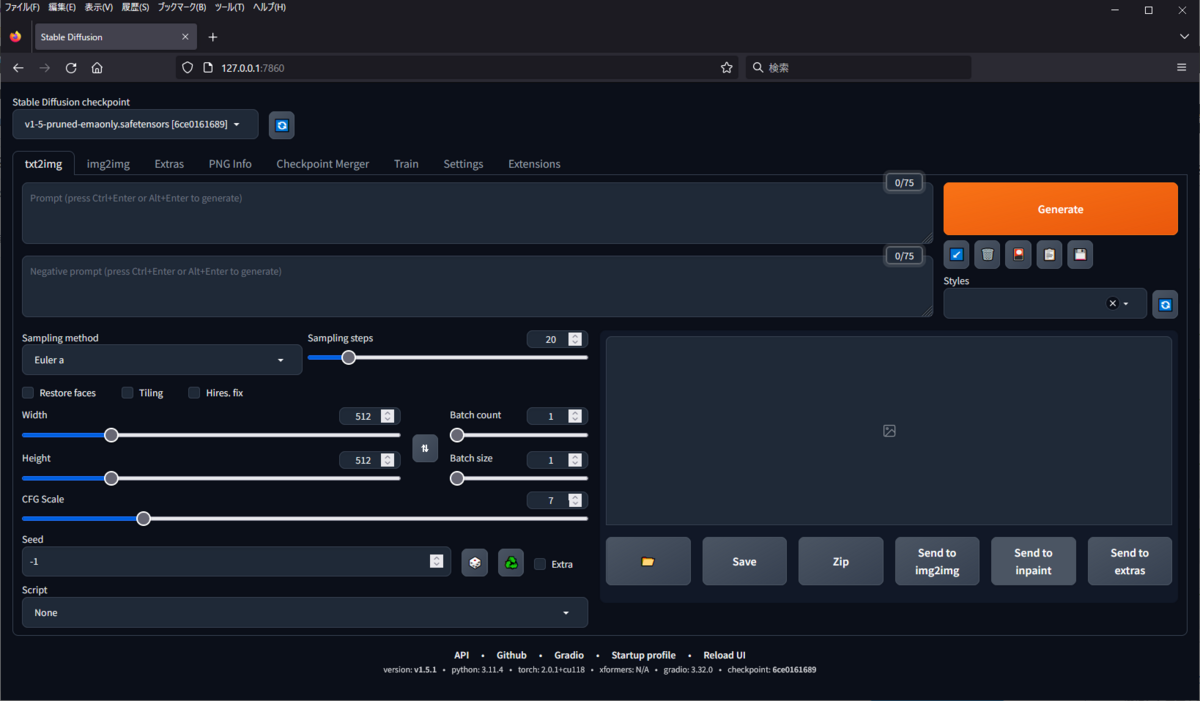Click into the Negative prompt box
The image size is (1200, 701).
(x=477, y=286)
